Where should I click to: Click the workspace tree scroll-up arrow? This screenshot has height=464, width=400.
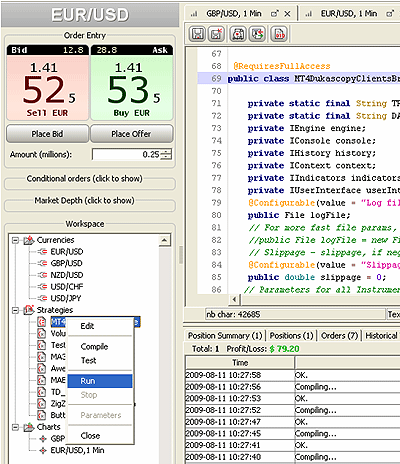pyautogui.click(x=165, y=240)
